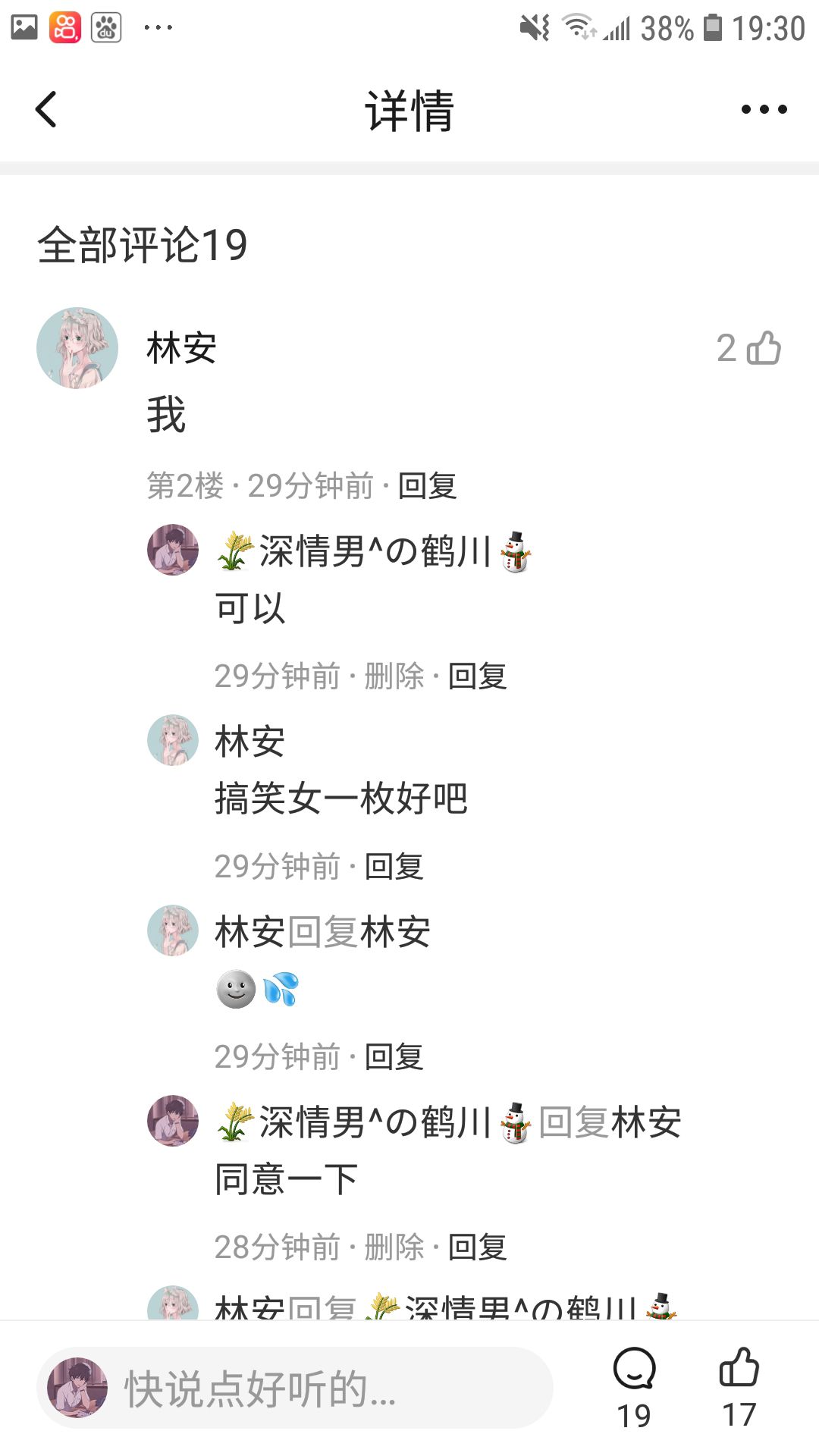Viewport: 819px width, 1456px height.
Task: Click 回复 under the 可以 reply
Action: (x=478, y=676)
